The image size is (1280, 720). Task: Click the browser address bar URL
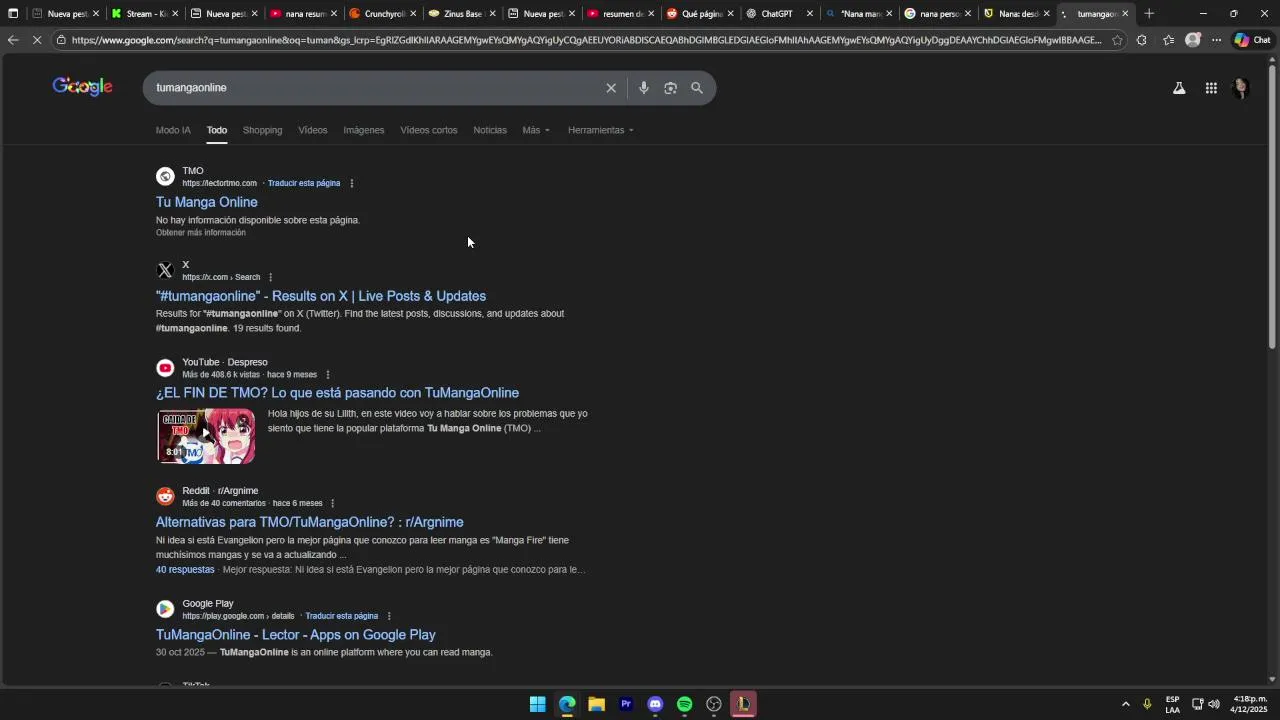click(586, 40)
